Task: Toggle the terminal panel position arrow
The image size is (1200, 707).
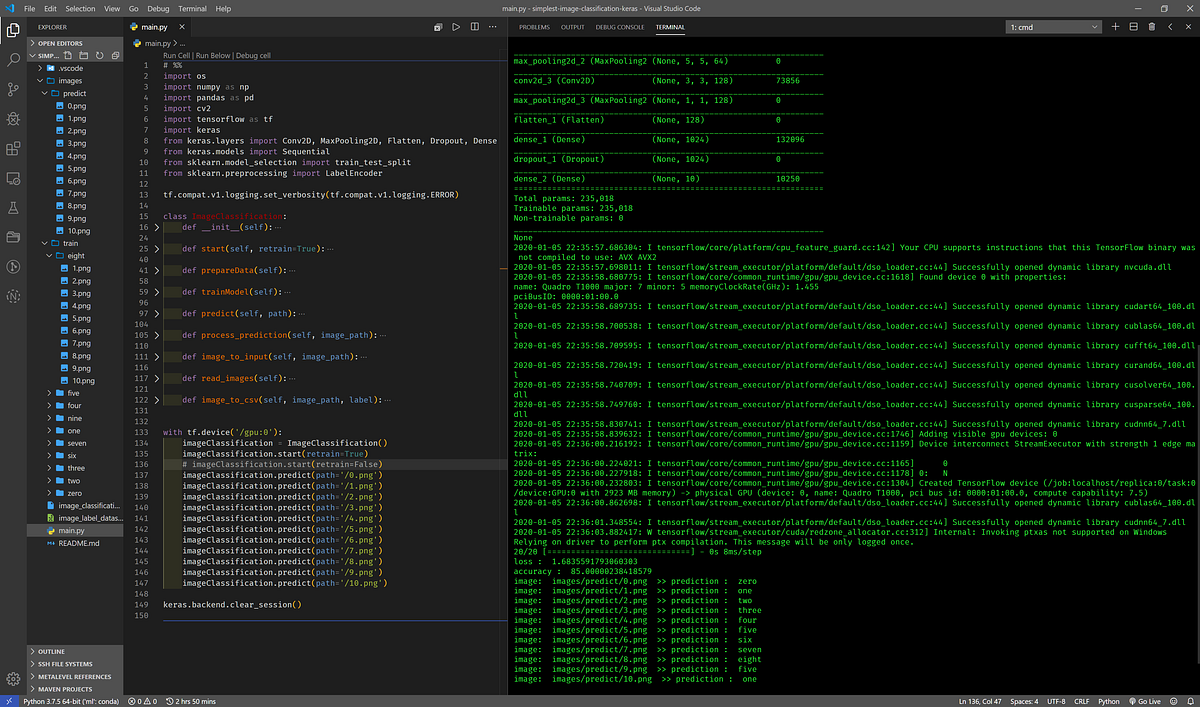Action: pyautogui.click(x=1171, y=27)
